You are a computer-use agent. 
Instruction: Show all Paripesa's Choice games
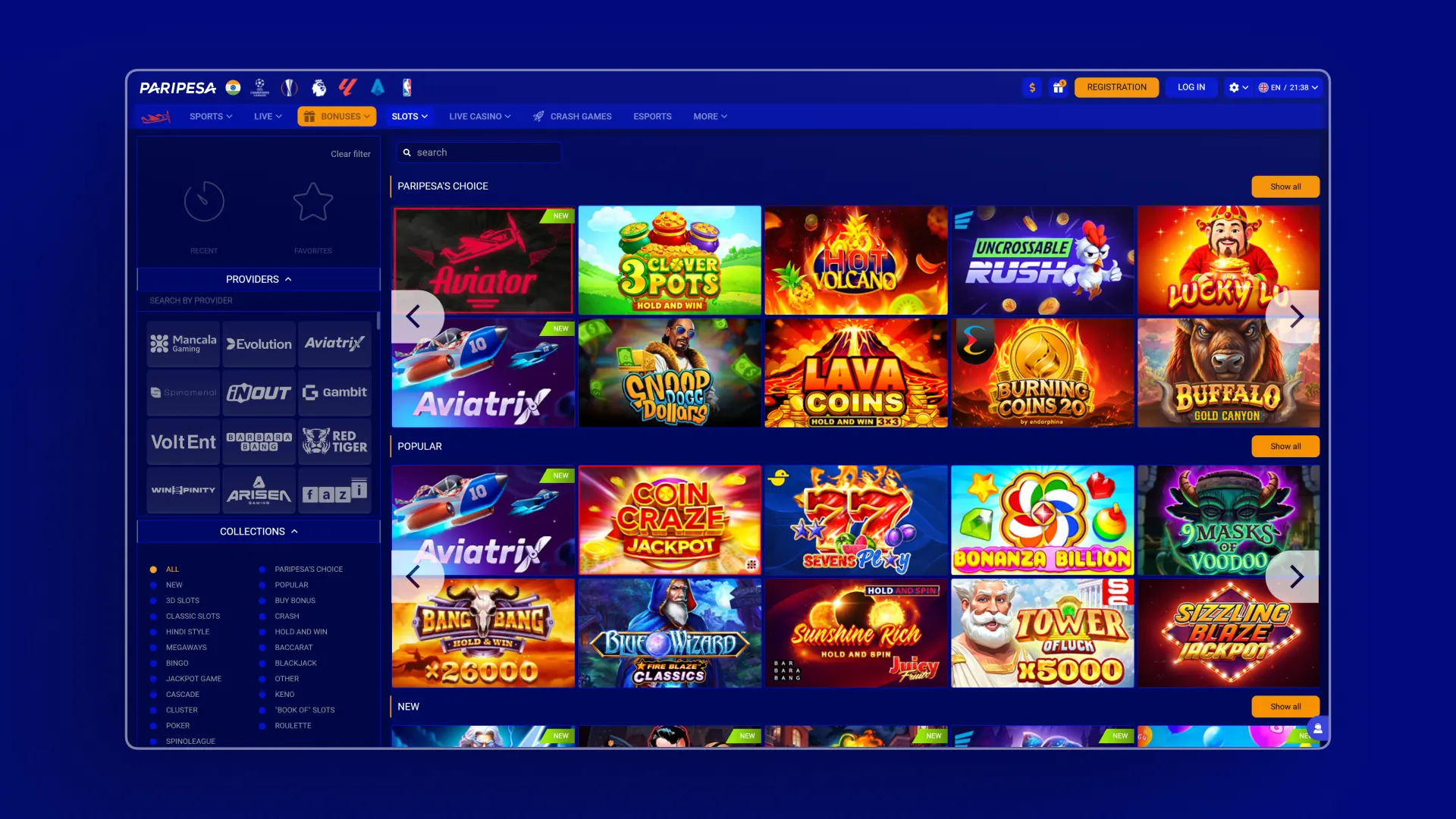[1285, 187]
